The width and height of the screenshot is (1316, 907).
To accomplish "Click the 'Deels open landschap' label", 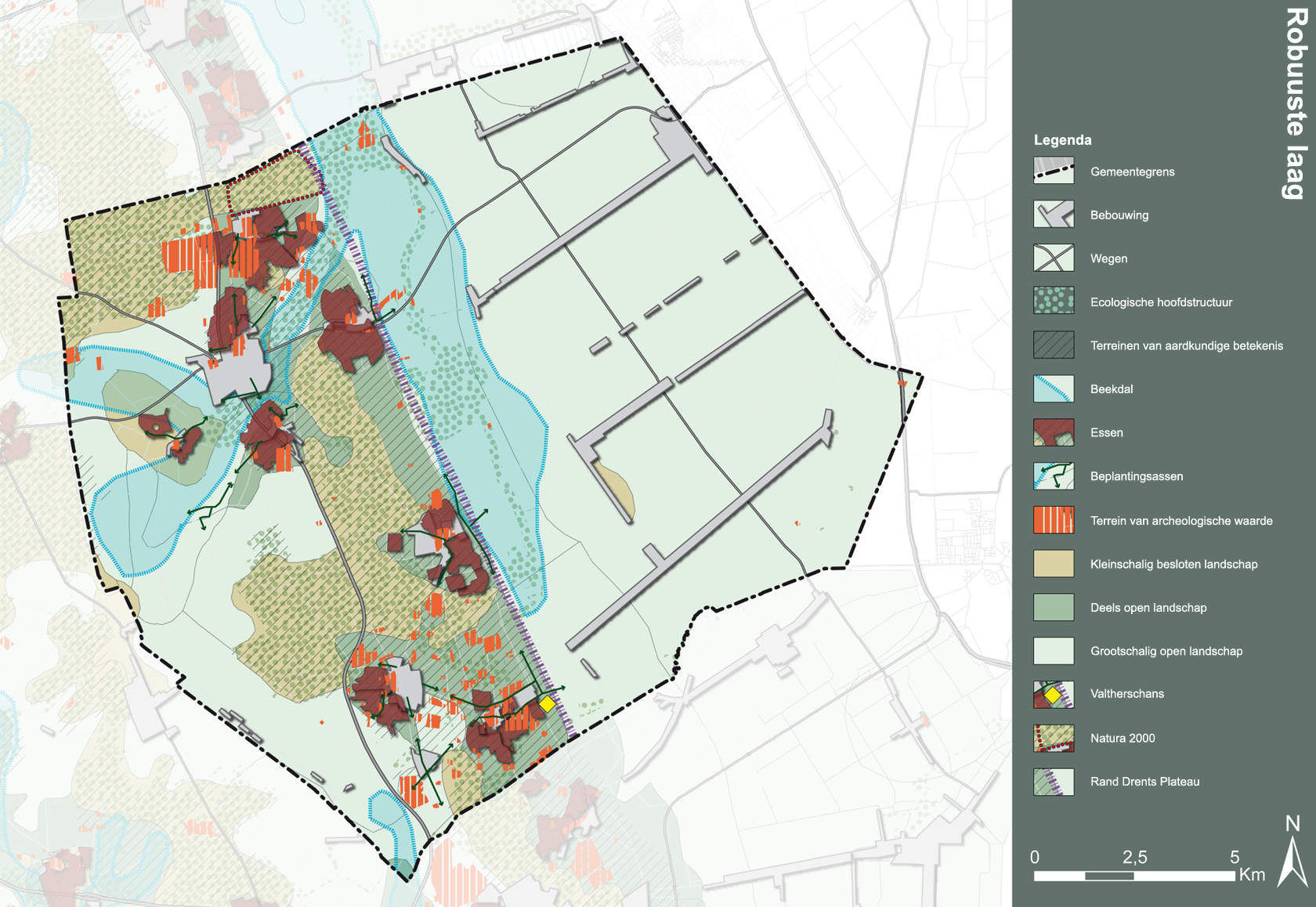I will pyautogui.click(x=1148, y=608).
